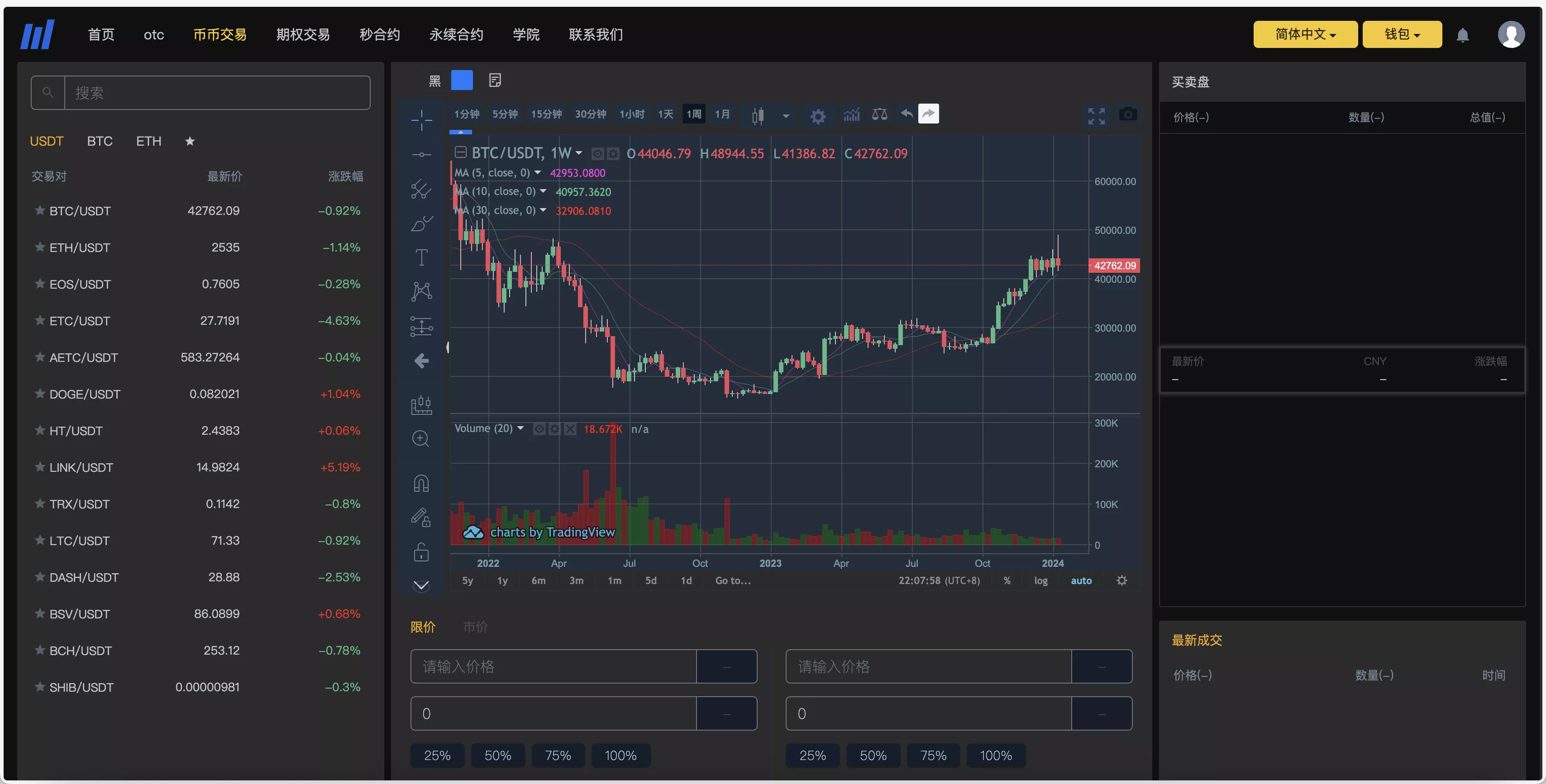Image resolution: width=1546 pixels, height=784 pixels.
Task: Toggle BTC/USDT favorite star
Action: 40,210
